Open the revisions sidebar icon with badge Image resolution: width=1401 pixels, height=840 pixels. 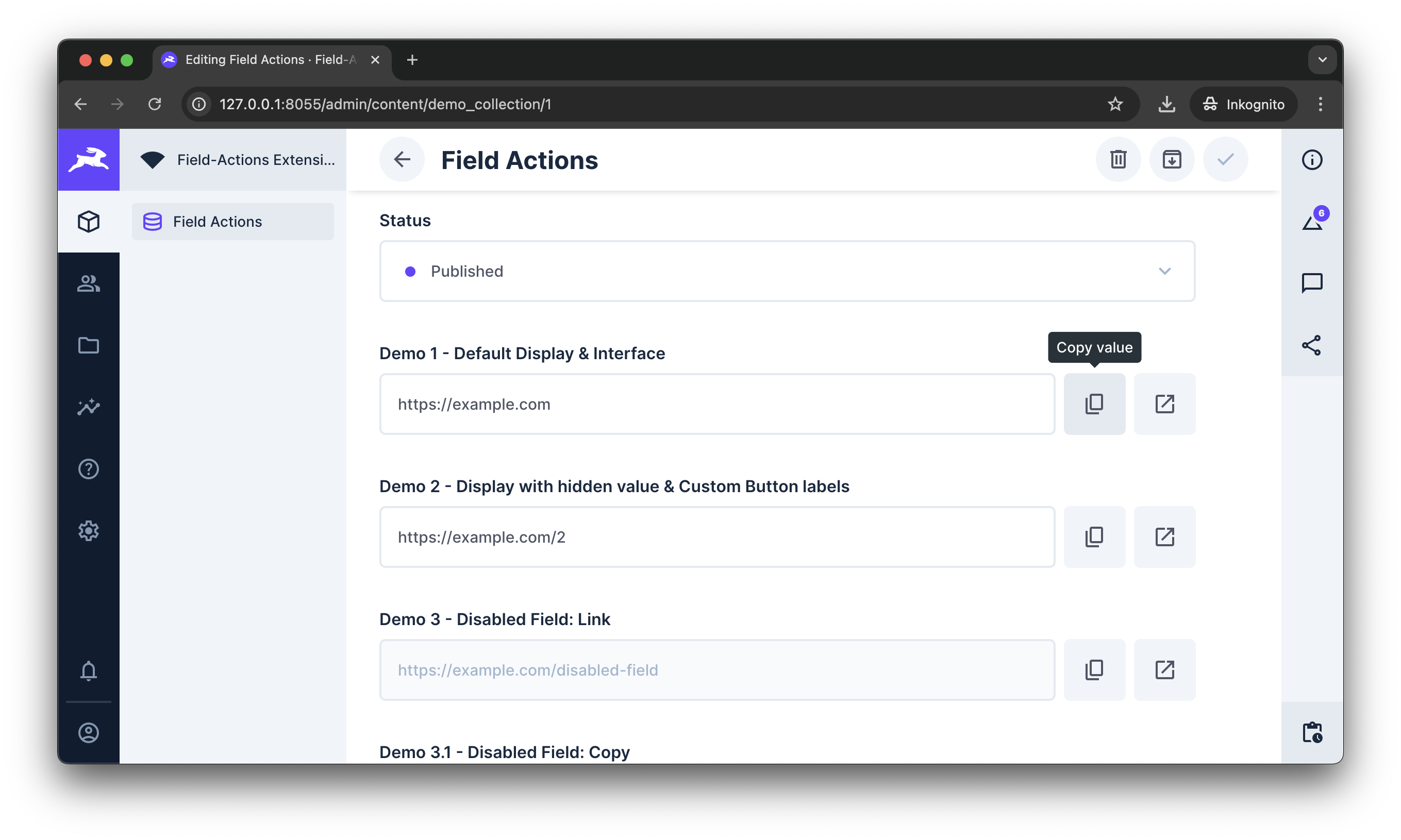pyautogui.click(x=1311, y=221)
